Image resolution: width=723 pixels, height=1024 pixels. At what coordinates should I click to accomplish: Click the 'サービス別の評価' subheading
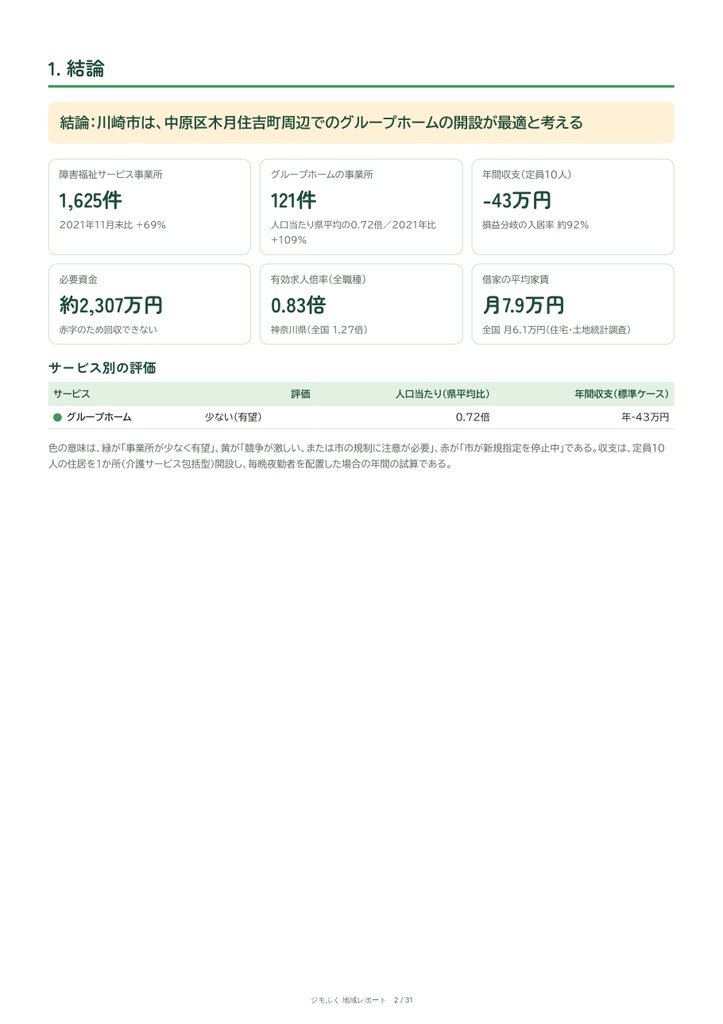click(x=102, y=368)
